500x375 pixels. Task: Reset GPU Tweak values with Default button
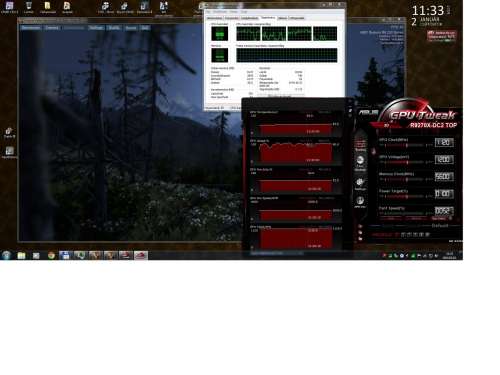(440, 226)
